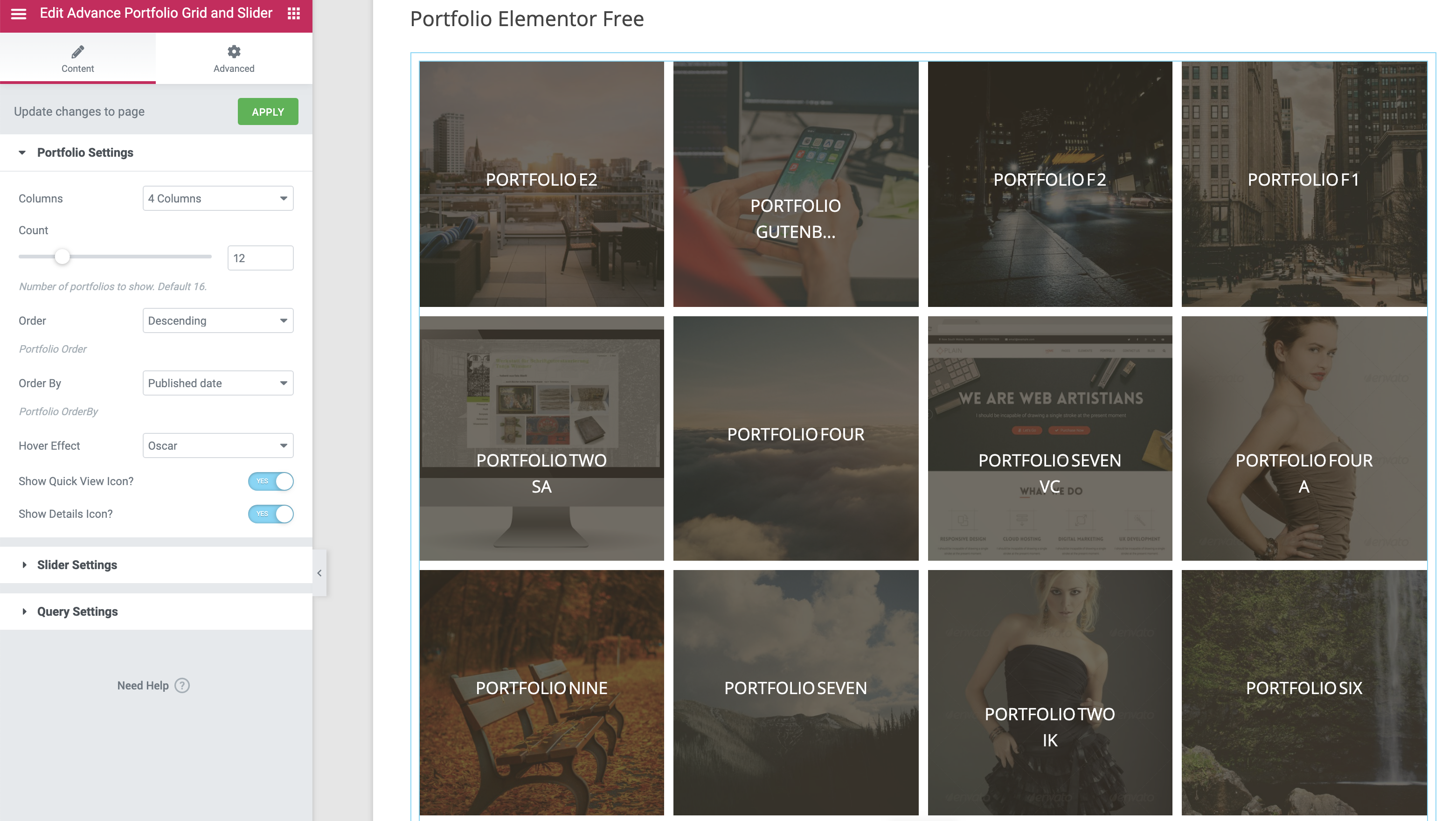The image size is (1456, 821).
Task: Select the Portfolio E2 thumbnail
Action: point(541,184)
